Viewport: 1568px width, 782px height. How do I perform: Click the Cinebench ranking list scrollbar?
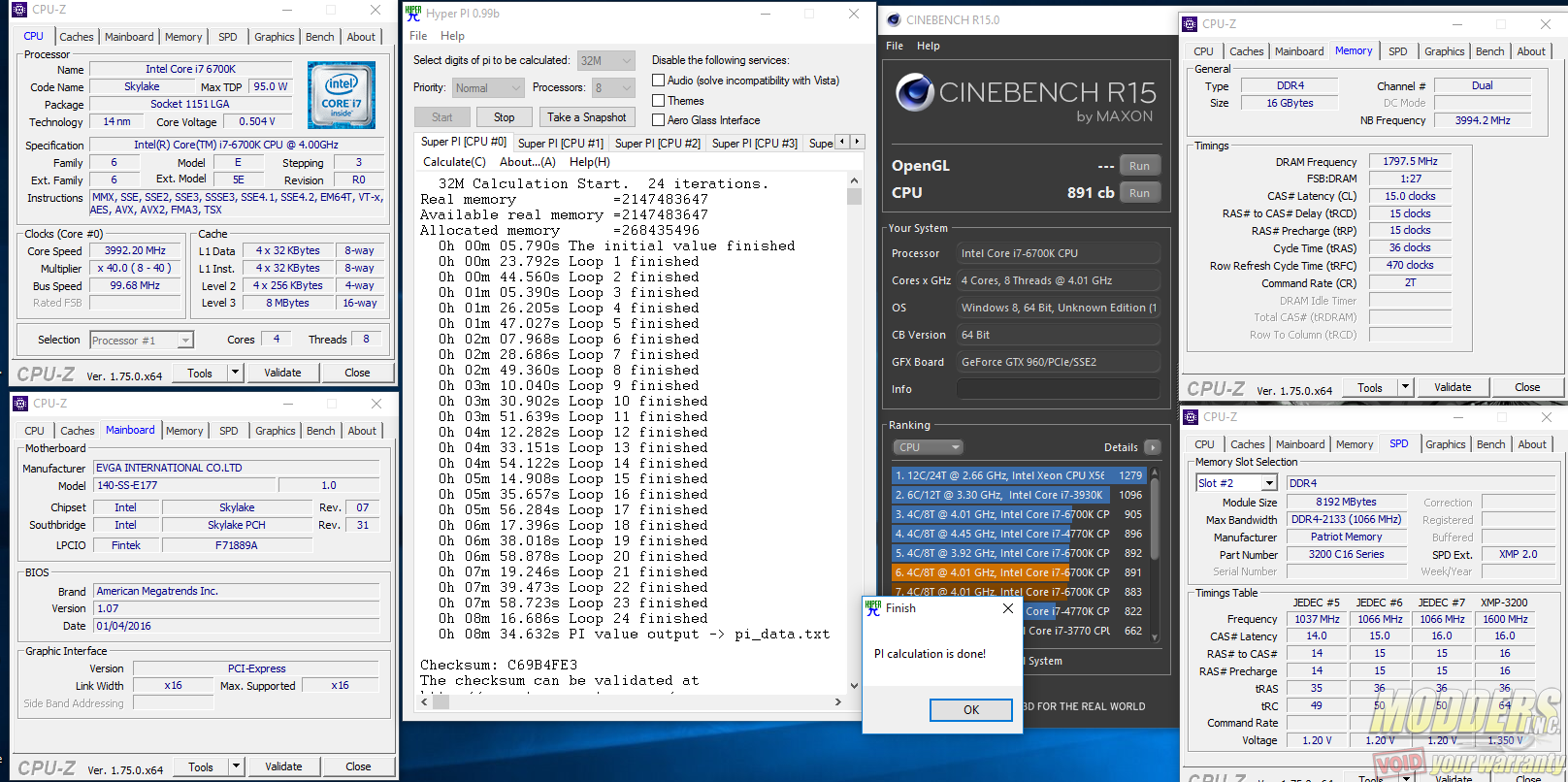click(1155, 555)
